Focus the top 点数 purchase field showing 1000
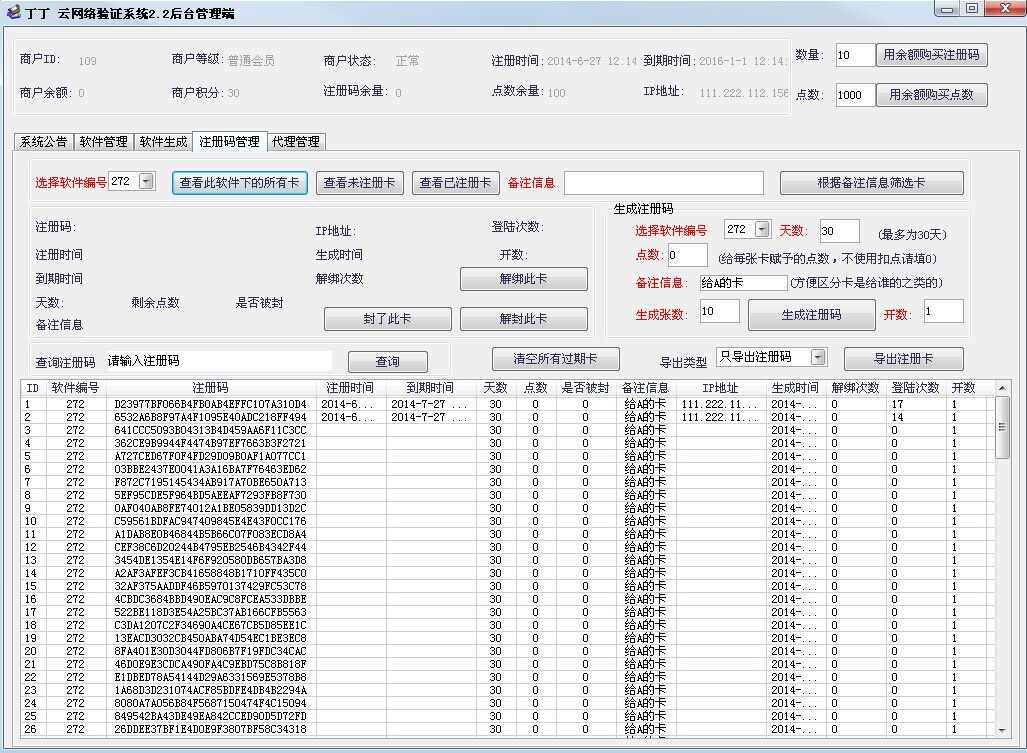 [855, 95]
